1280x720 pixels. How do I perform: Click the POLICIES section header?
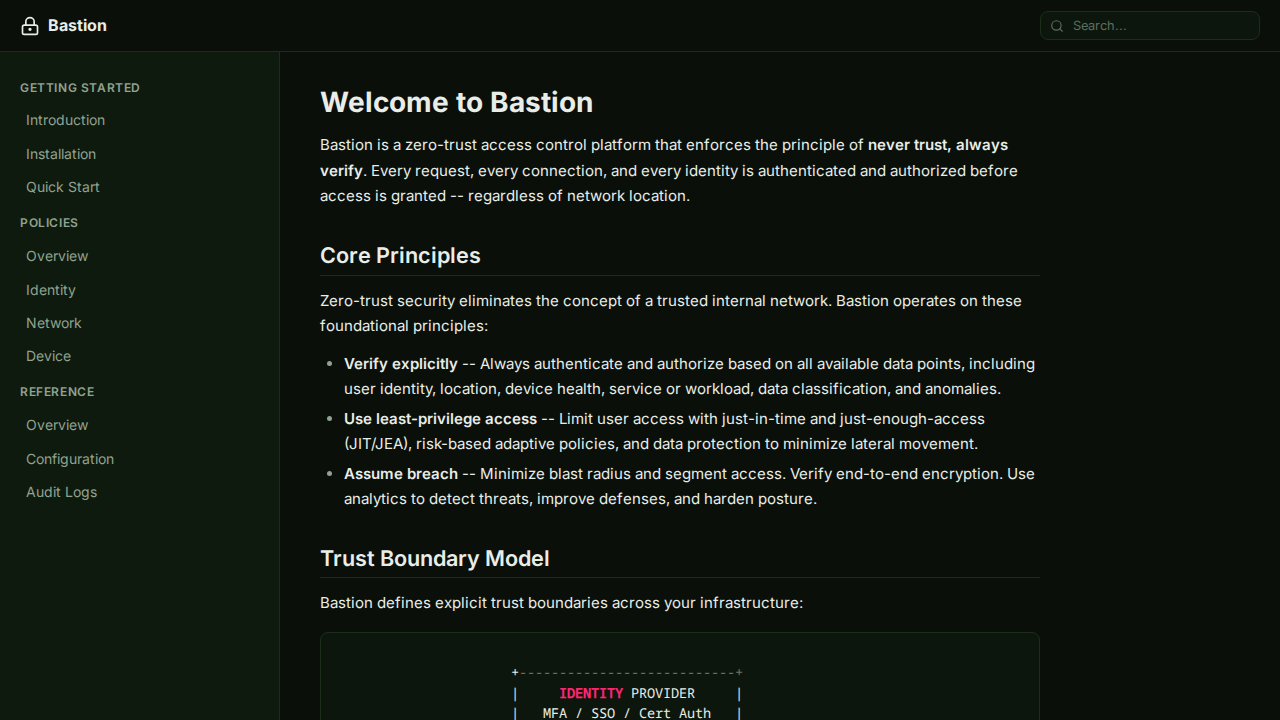[48, 223]
